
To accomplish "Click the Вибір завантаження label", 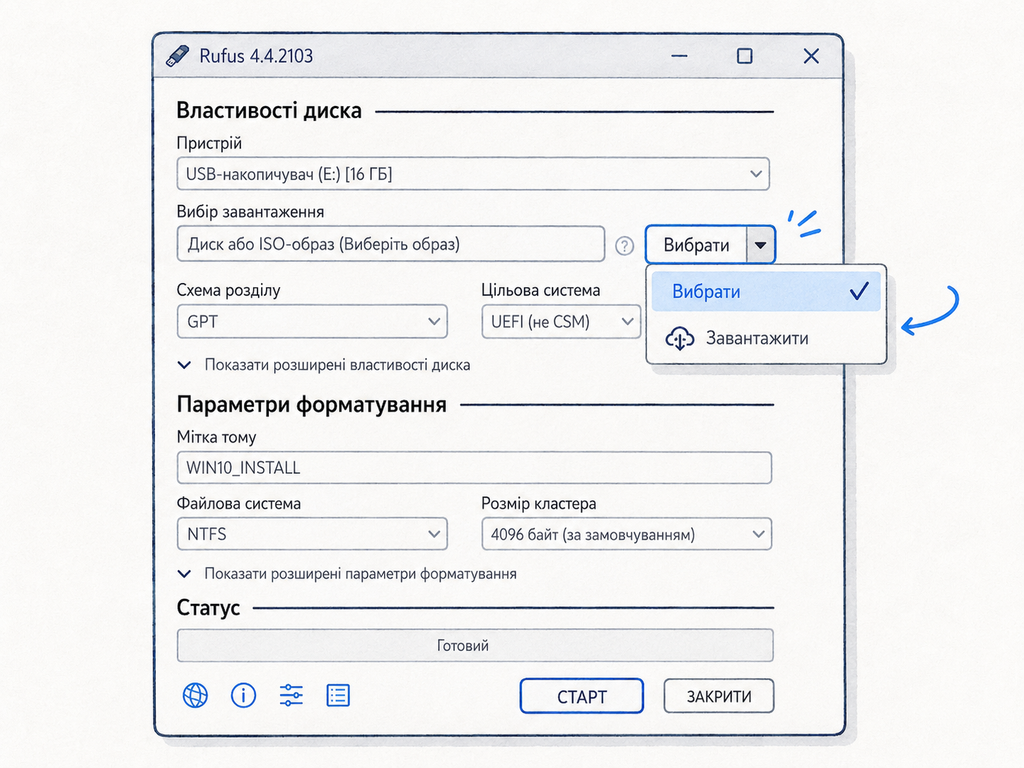I will pyautogui.click(x=250, y=212).
